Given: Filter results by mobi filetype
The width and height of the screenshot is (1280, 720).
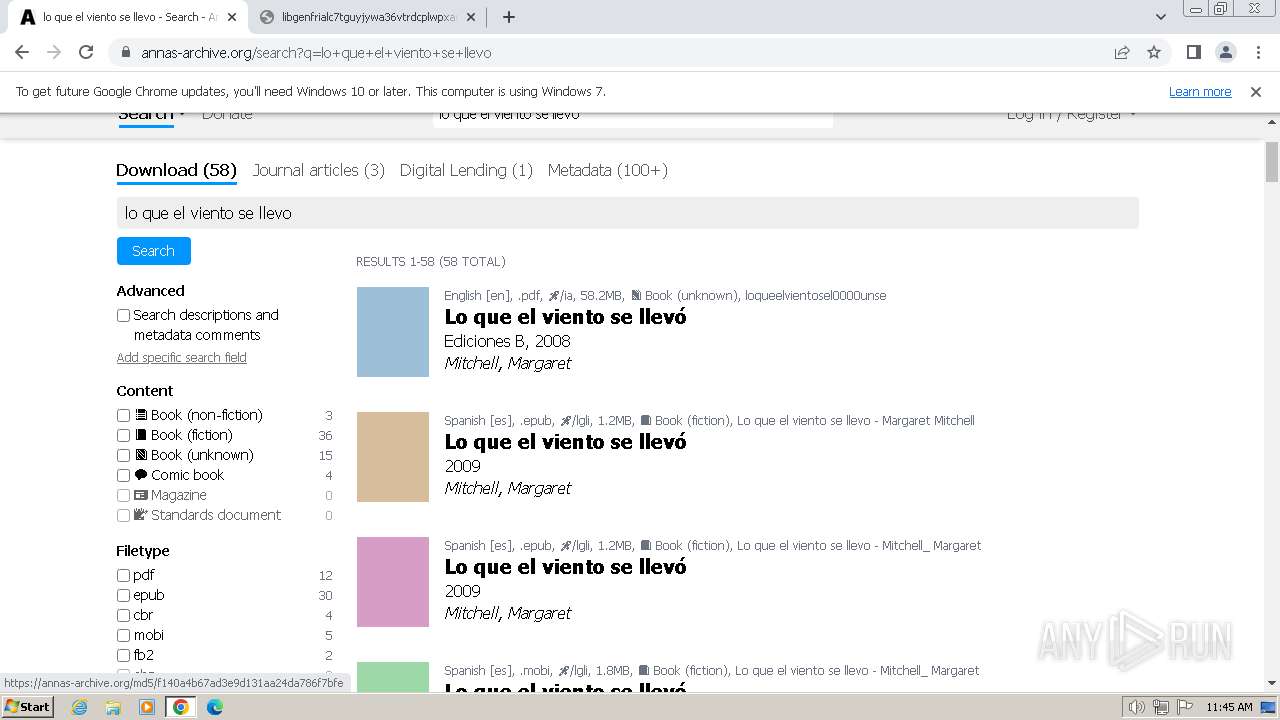Looking at the screenshot, I should pyautogui.click(x=123, y=635).
